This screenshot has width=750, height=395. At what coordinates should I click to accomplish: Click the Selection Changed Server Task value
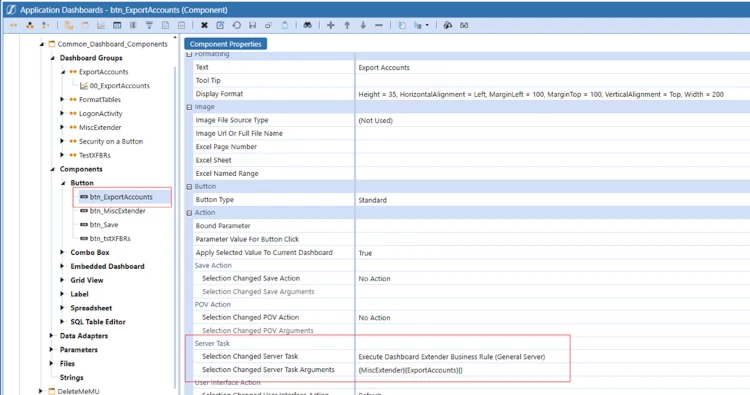452,357
